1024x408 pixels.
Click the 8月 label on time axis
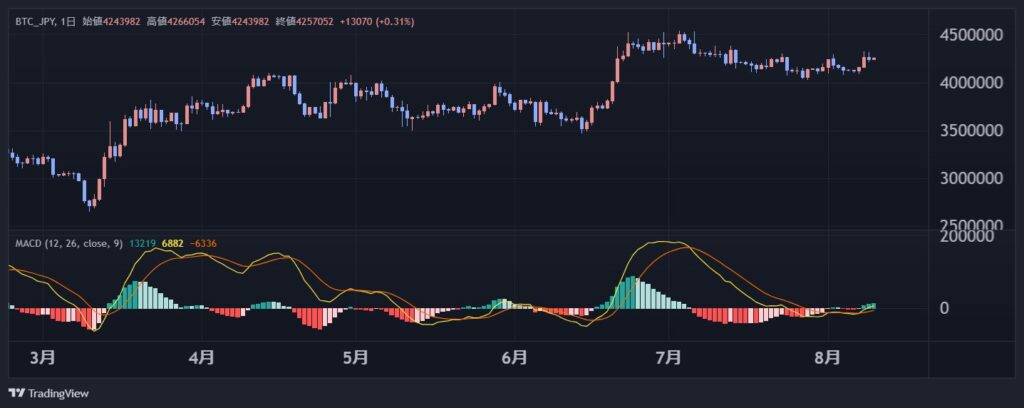point(826,356)
